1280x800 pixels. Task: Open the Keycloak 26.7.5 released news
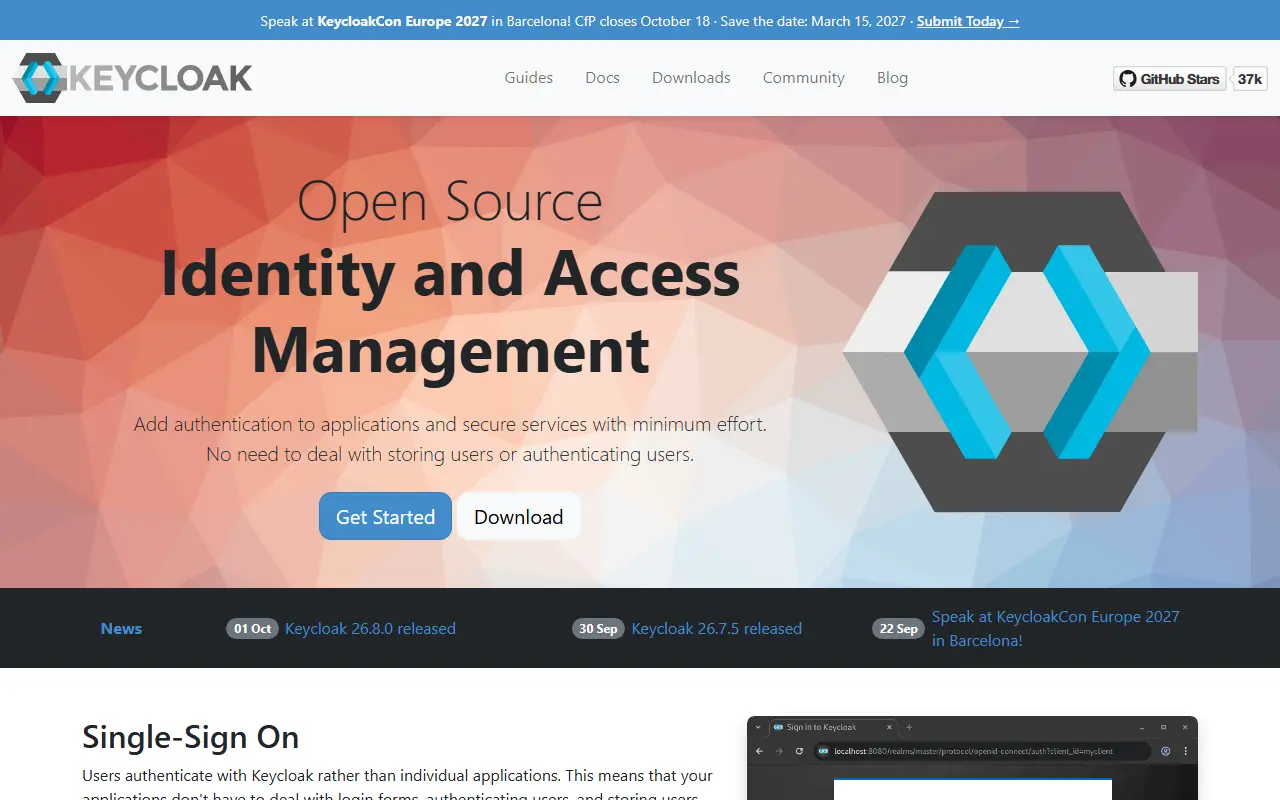point(717,629)
